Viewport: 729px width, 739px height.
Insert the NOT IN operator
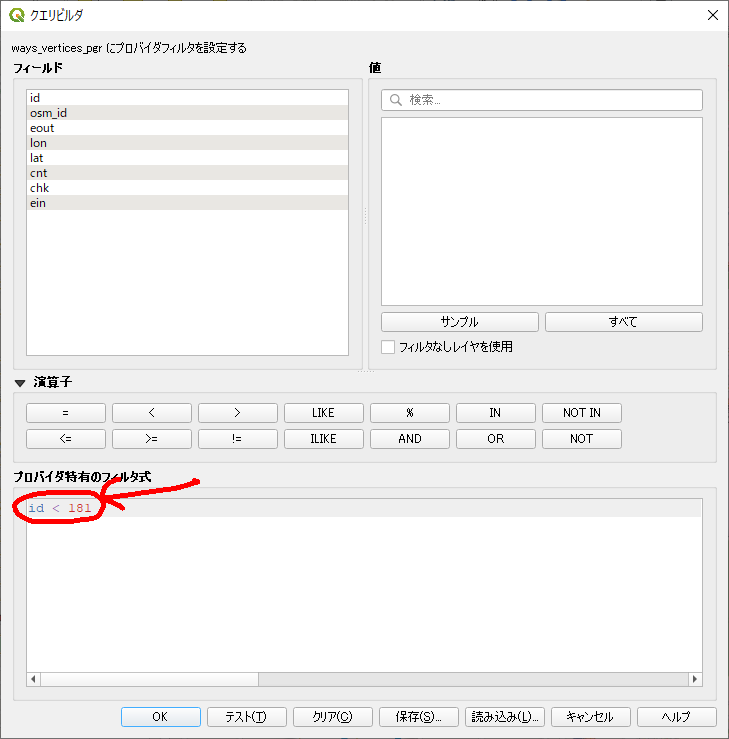pyautogui.click(x=581, y=413)
